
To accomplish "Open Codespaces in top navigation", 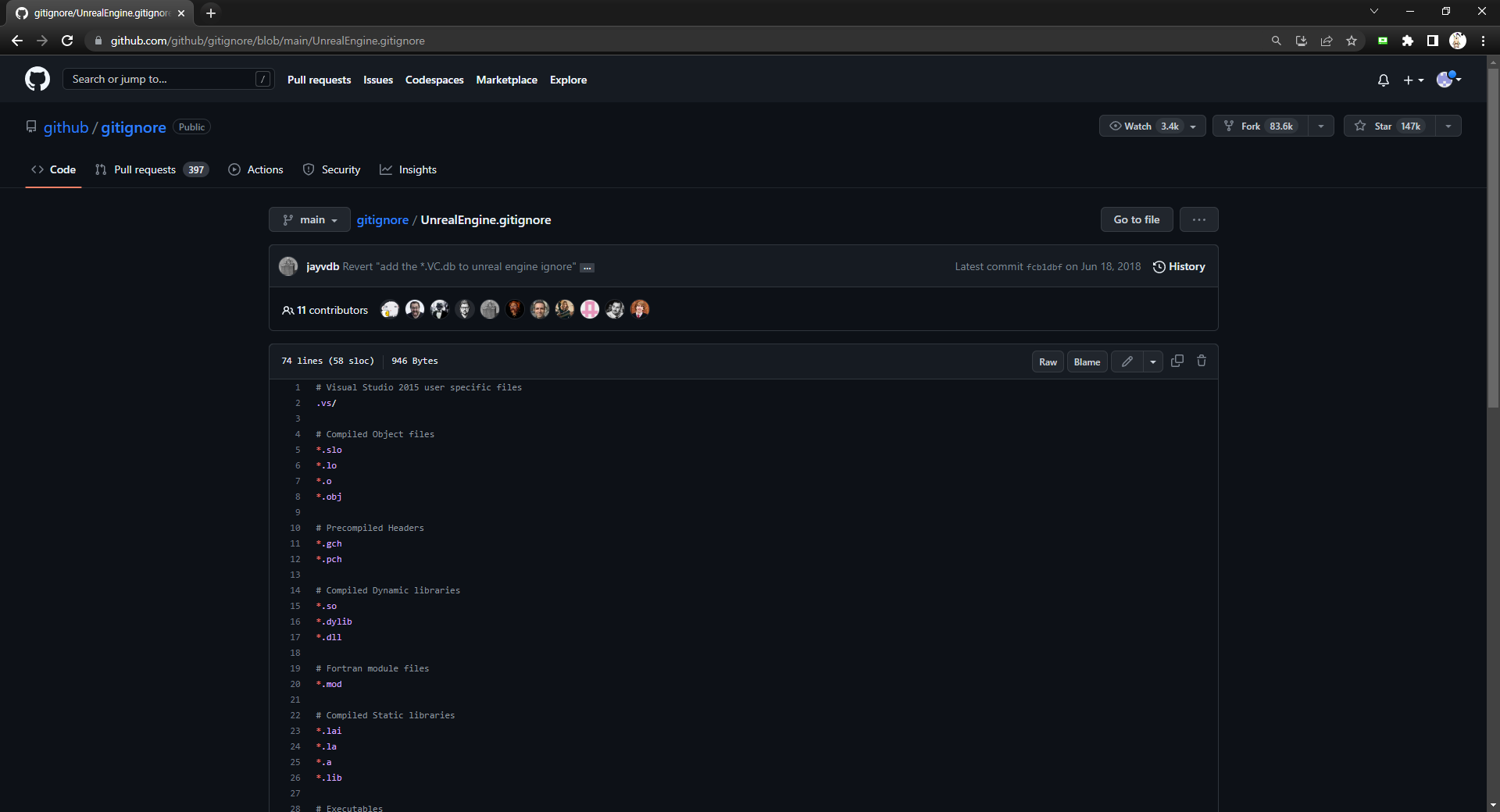I will (x=434, y=80).
